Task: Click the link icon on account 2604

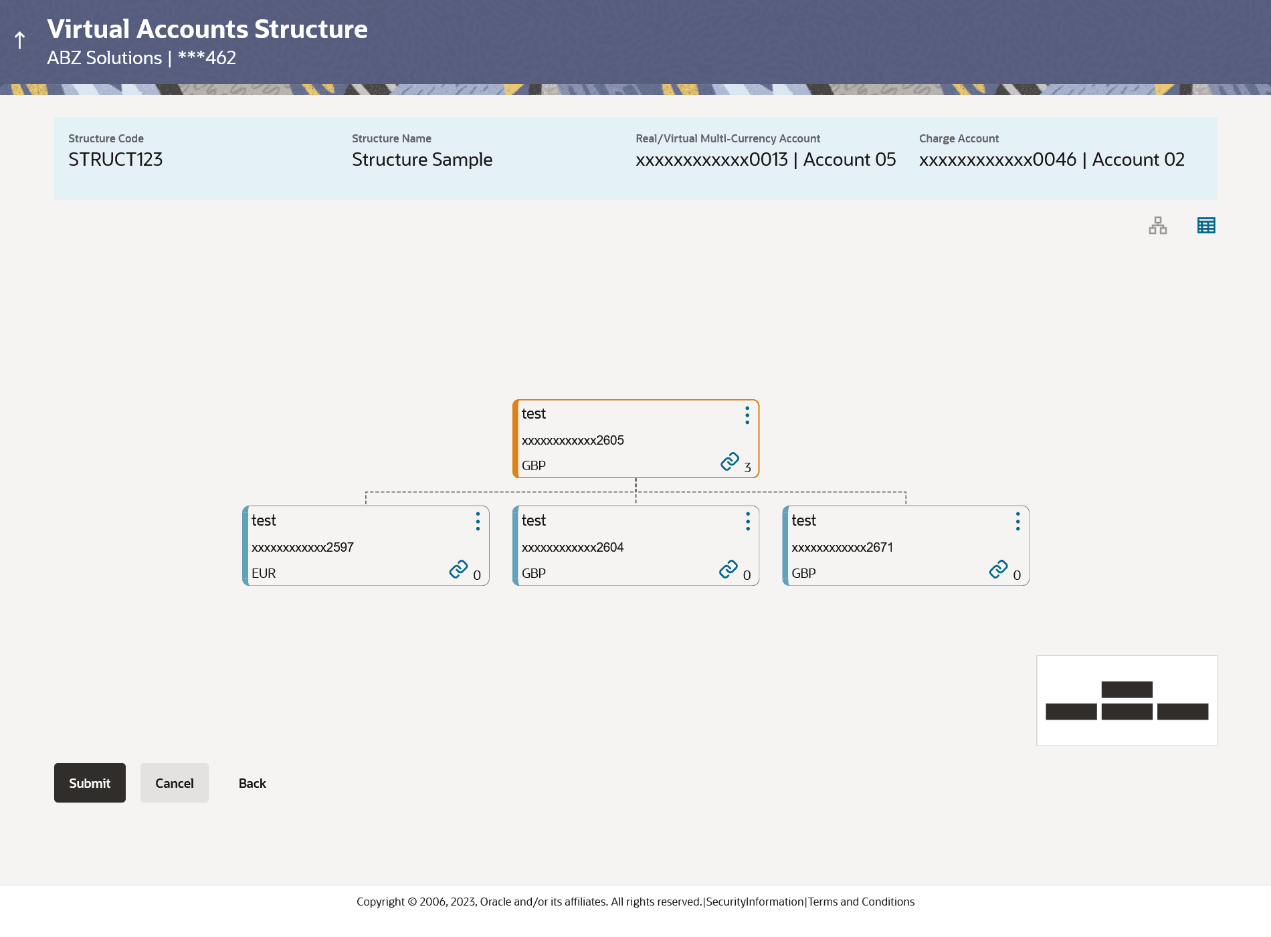Action: pos(729,569)
